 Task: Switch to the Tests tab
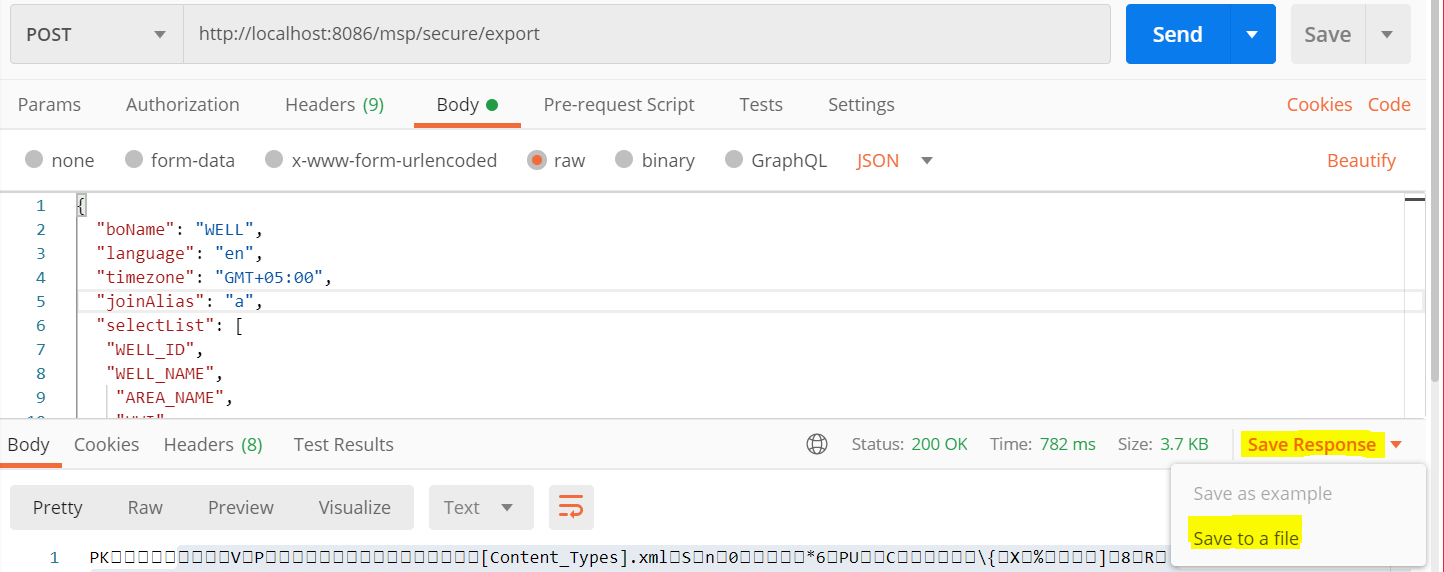[x=761, y=104]
